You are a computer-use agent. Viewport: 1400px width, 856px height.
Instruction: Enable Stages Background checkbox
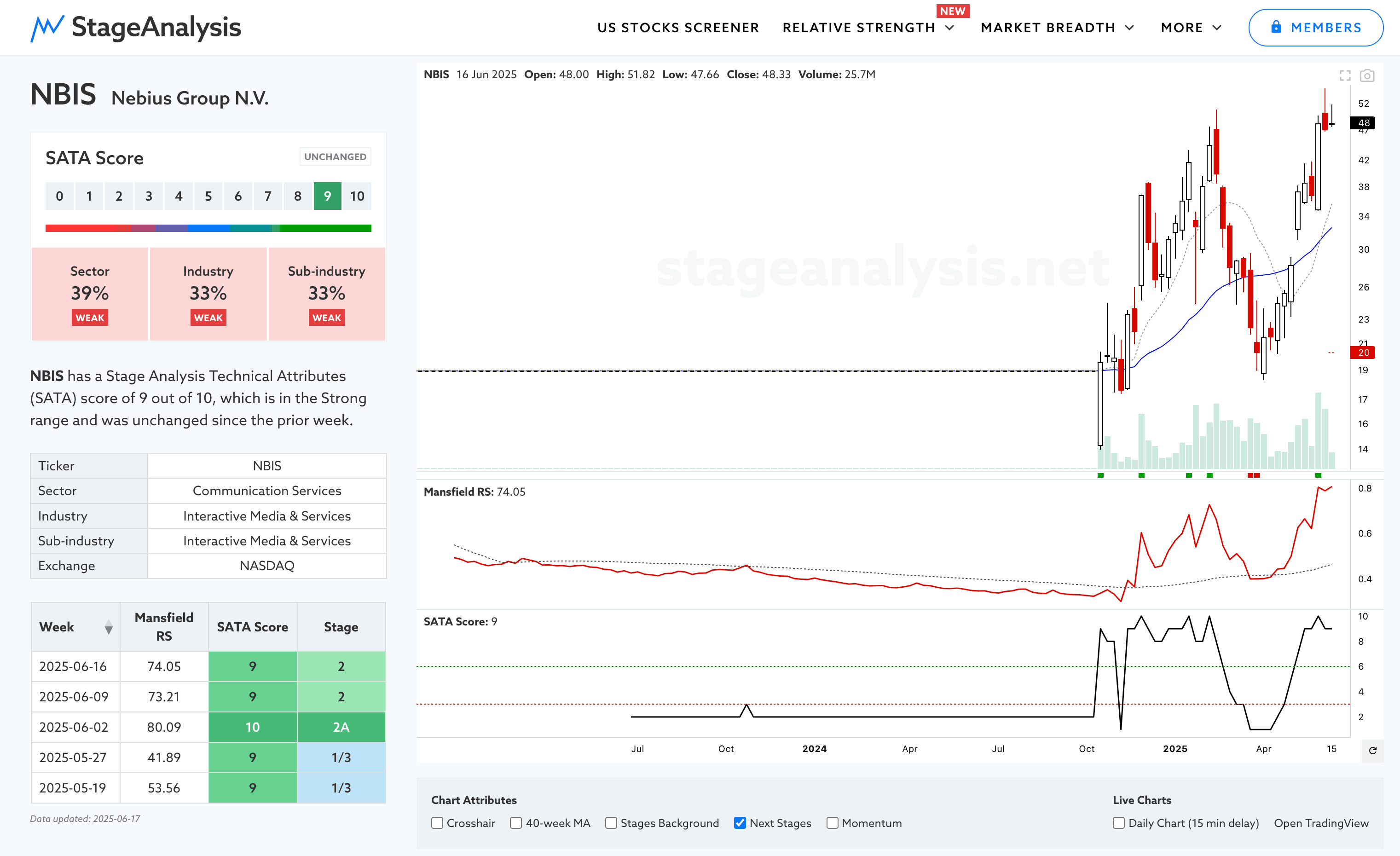[611, 823]
